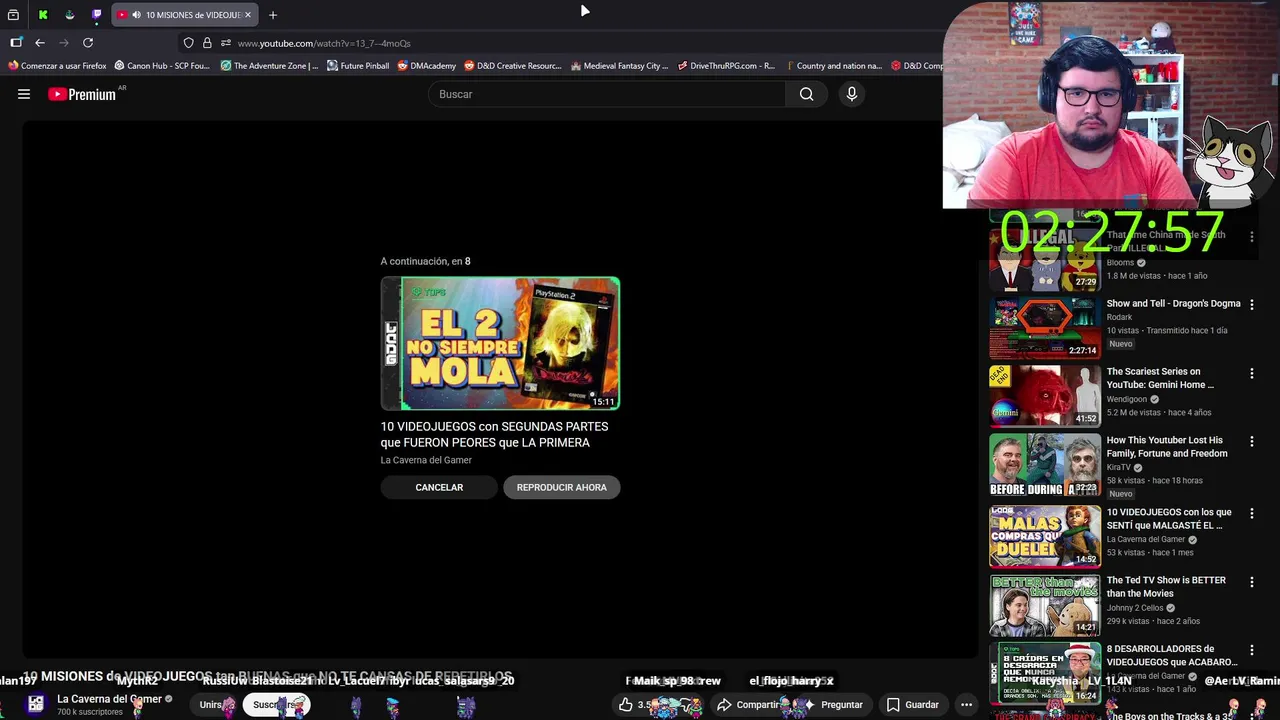This screenshot has width=1280, height=720.
Task: Click the youtube.com URL address bar
Action: point(324,43)
